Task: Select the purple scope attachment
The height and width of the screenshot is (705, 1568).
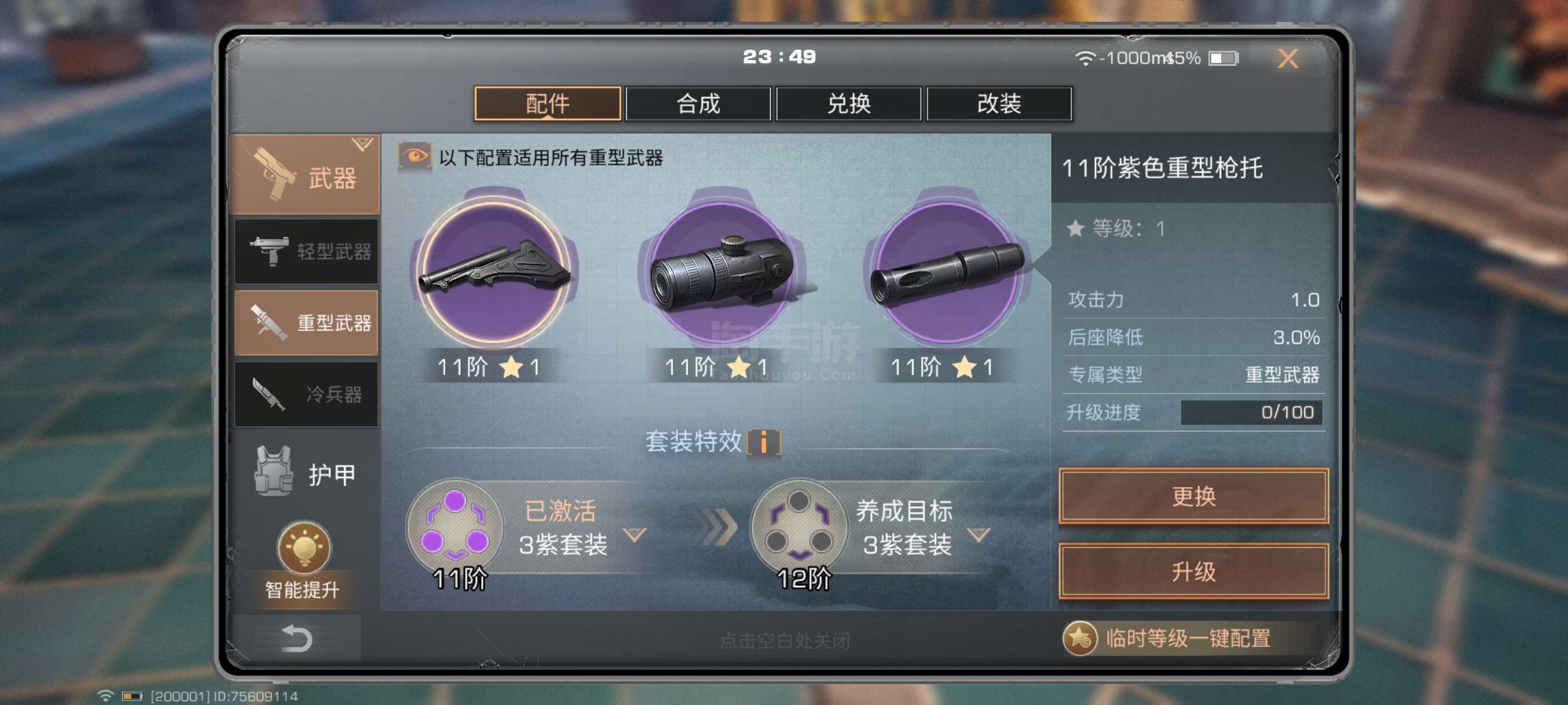Action: pos(723,271)
